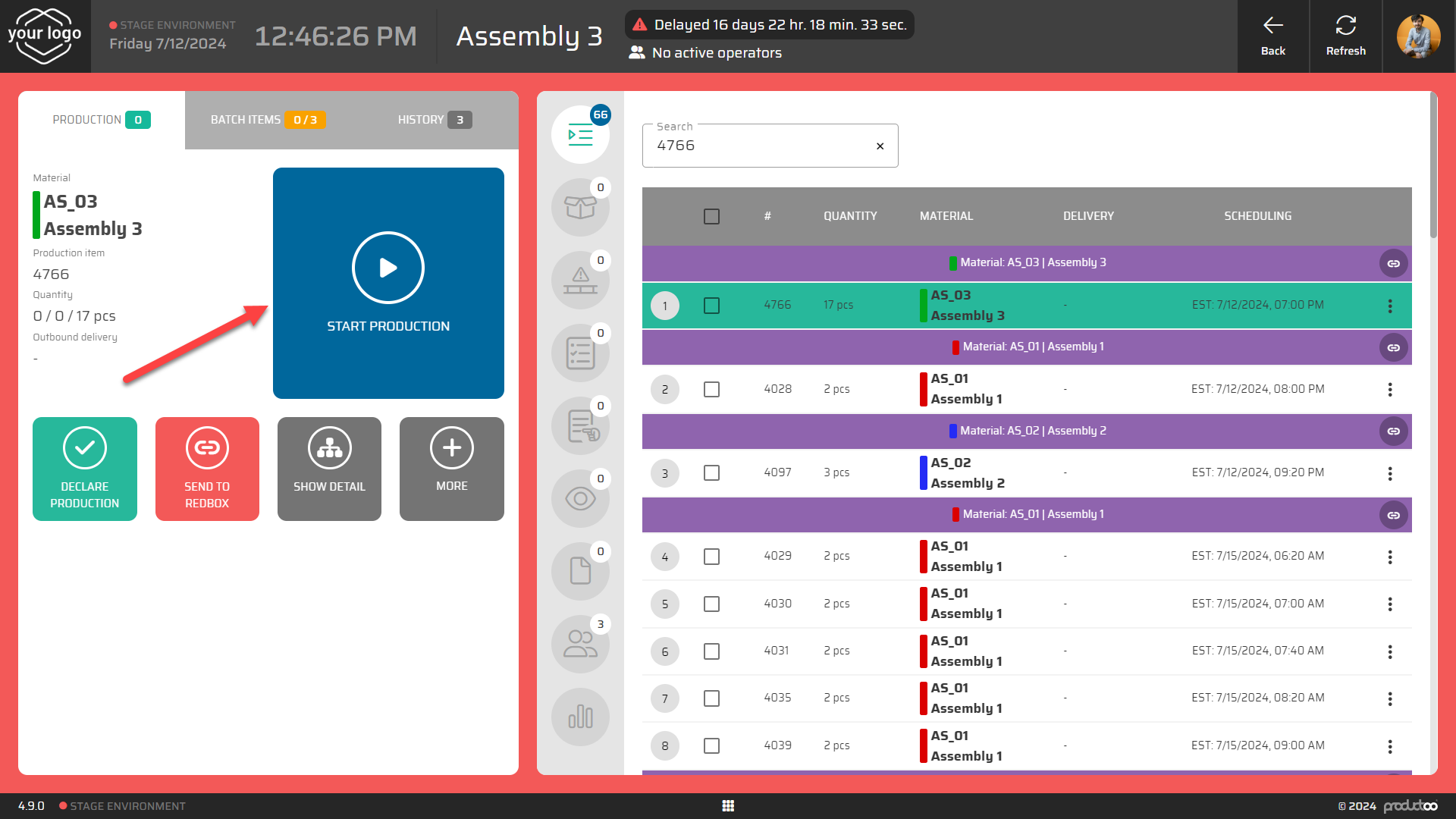
Task: Open the operators people sidebar icon
Action: (x=580, y=644)
